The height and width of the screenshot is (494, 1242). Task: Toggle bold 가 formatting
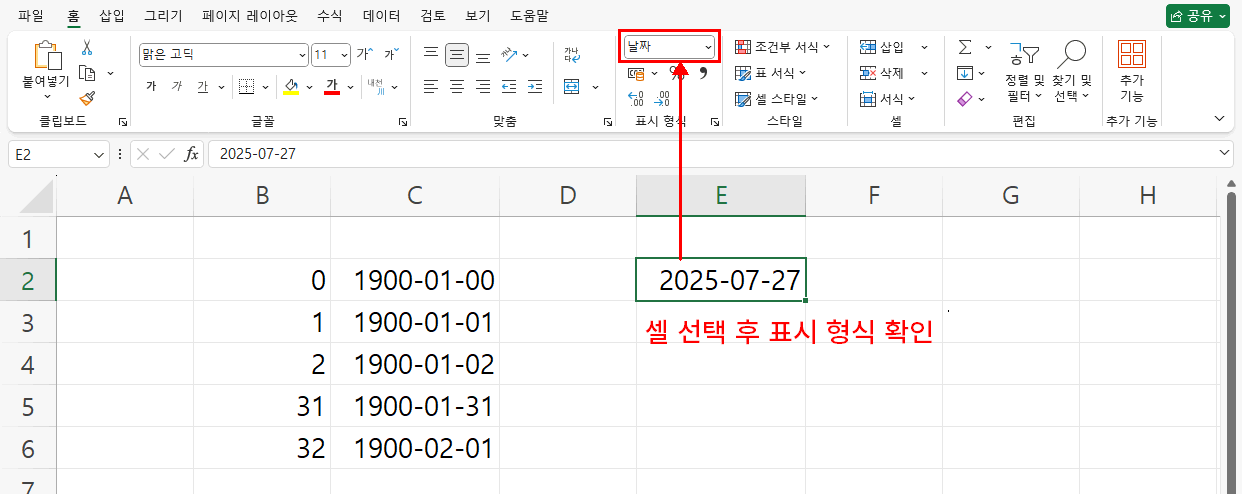pyautogui.click(x=151, y=86)
